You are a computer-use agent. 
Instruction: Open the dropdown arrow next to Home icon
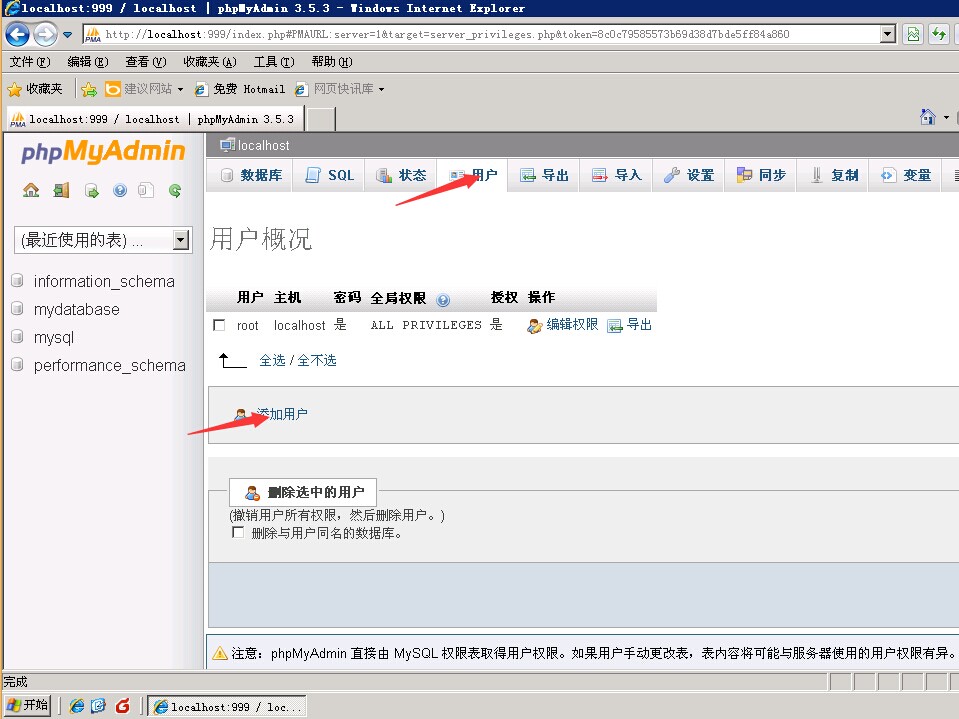click(x=946, y=117)
